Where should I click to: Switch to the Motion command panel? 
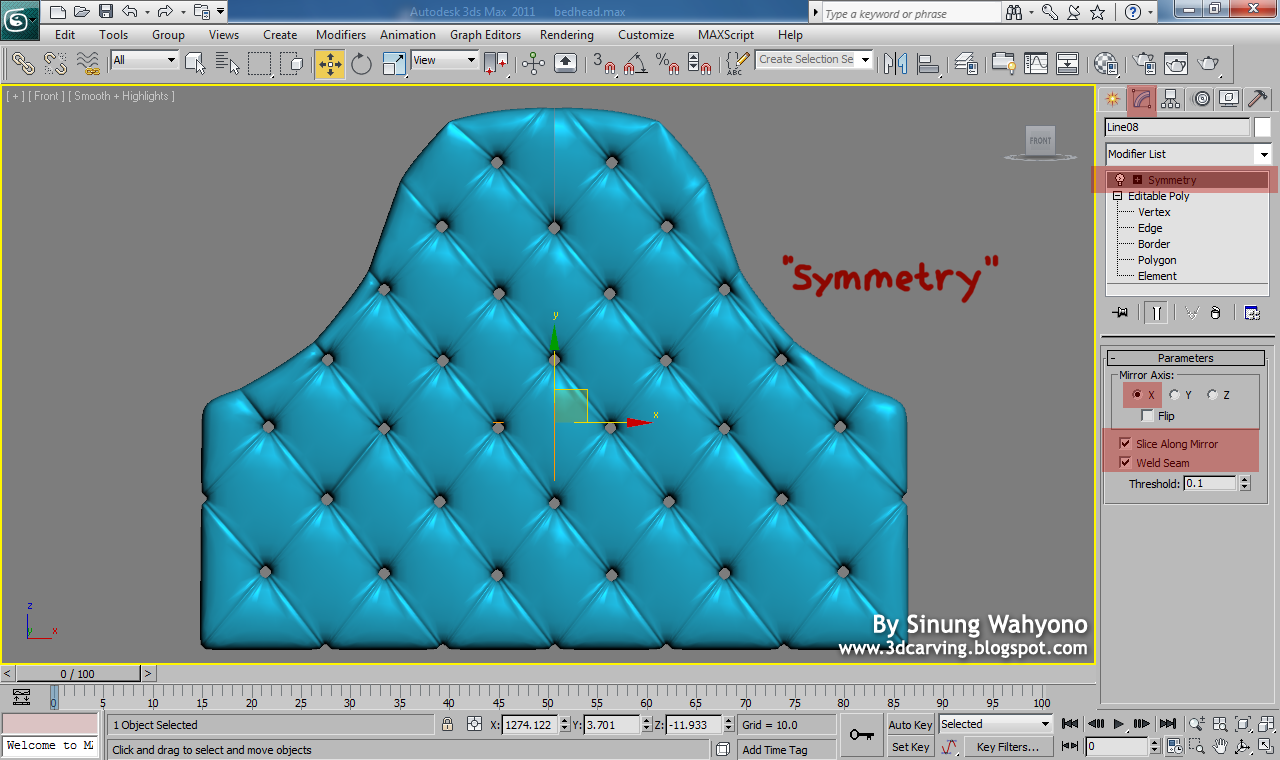point(1200,99)
